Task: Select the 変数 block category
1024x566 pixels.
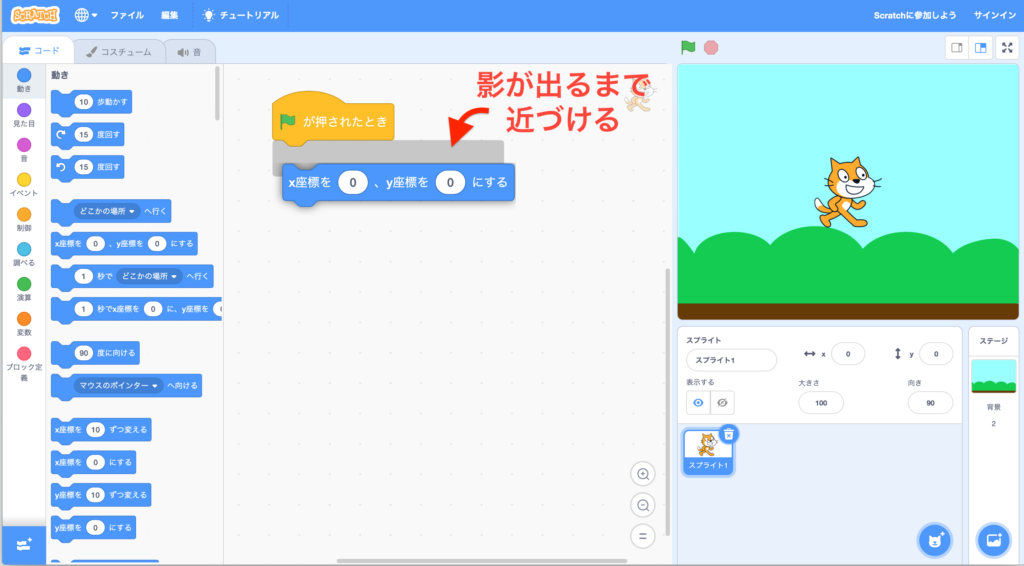Action: pyautogui.click(x=24, y=324)
